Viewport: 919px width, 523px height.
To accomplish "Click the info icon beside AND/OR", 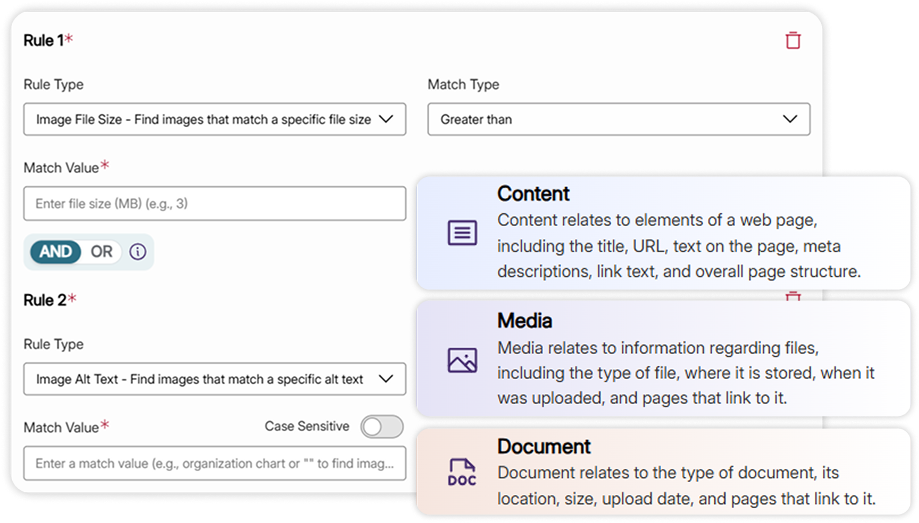I will tap(138, 252).
